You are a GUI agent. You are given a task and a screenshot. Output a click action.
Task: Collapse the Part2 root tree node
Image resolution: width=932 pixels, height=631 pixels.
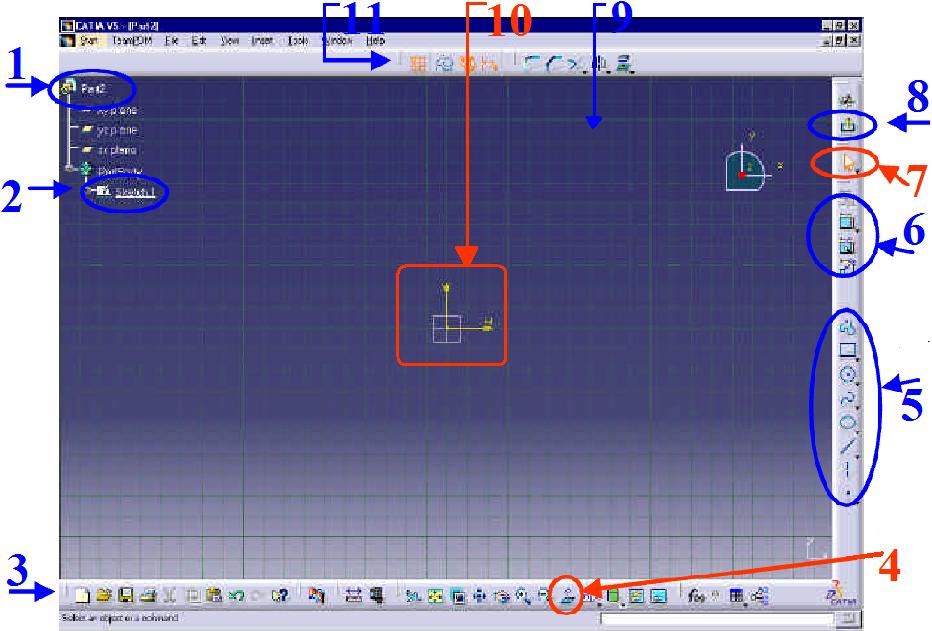[66, 90]
